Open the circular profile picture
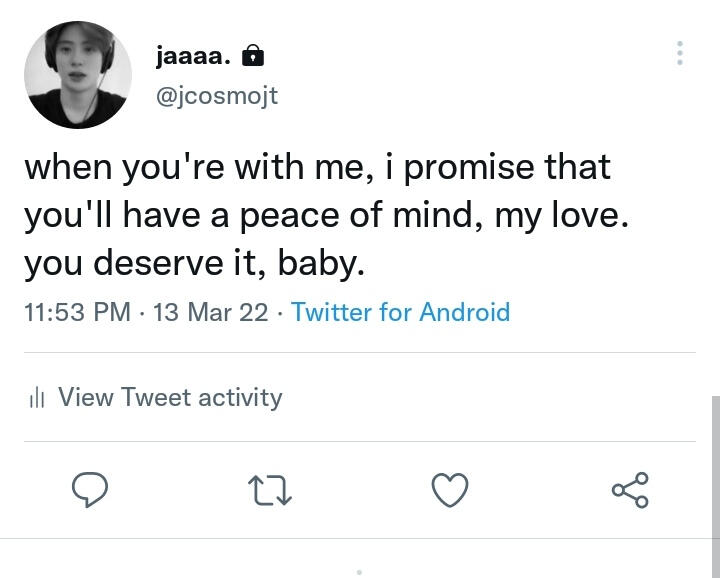Screen dimensions: 720x578 78,75
